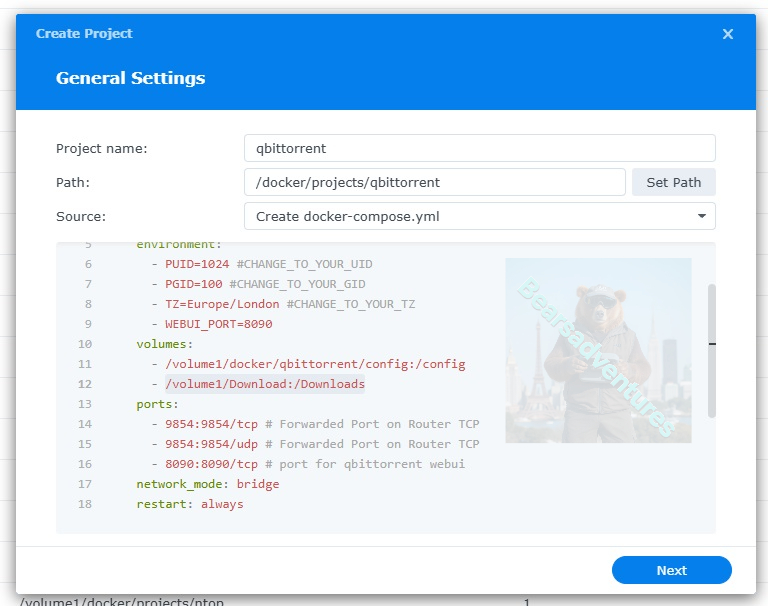The width and height of the screenshot is (768, 606).
Task: Click the bear watermark image
Action: pyautogui.click(x=598, y=350)
